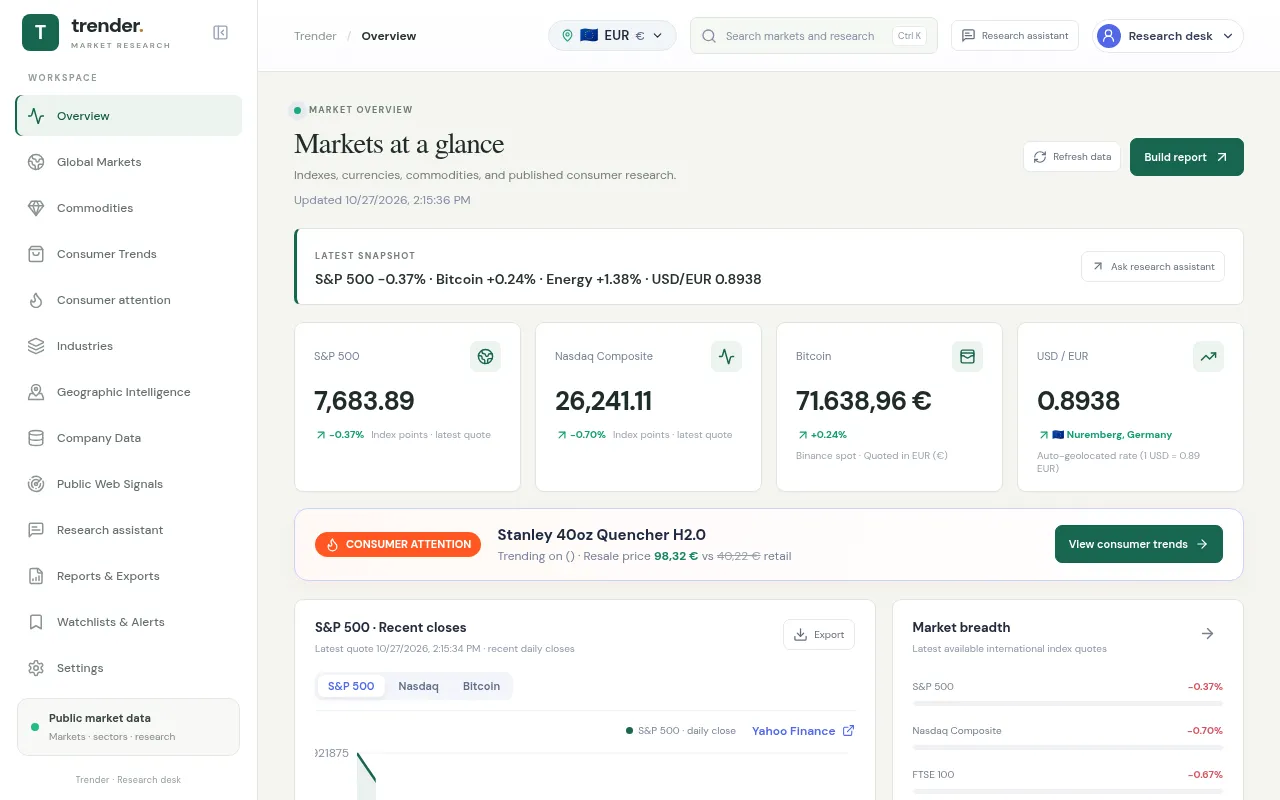Click the Geographic Intelligence pin icon
Viewport: 1280px width, 800px height.
pyautogui.click(x=36, y=392)
